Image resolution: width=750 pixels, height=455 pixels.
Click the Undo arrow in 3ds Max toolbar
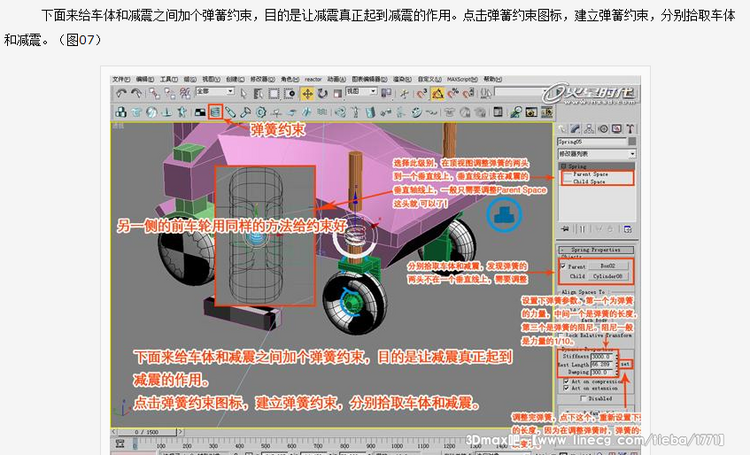(x=121, y=93)
